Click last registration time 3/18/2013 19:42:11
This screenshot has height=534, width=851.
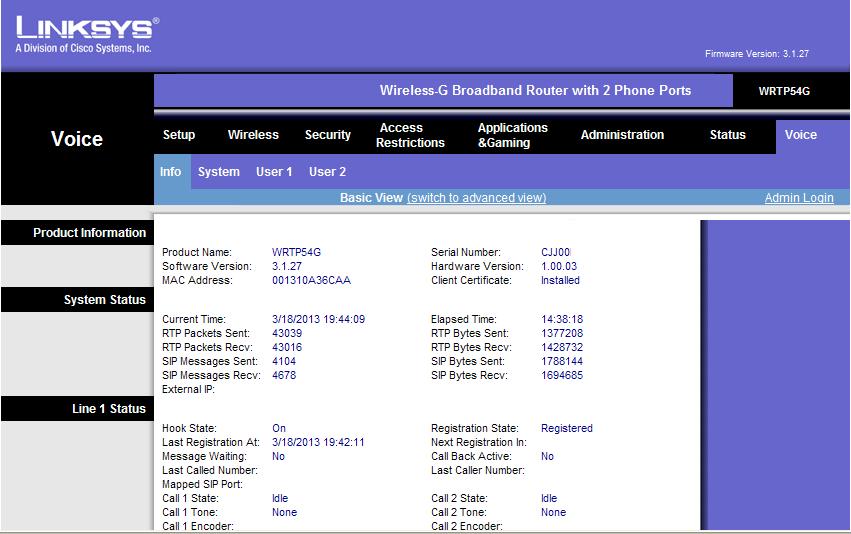click(x=318, y=442)
